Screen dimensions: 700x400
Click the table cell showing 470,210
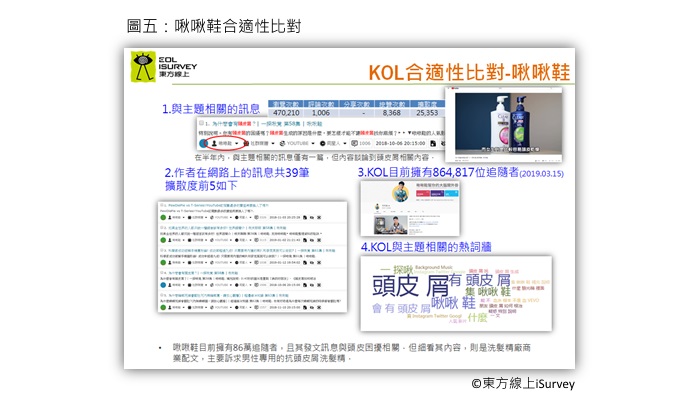[x=286, y=113]
